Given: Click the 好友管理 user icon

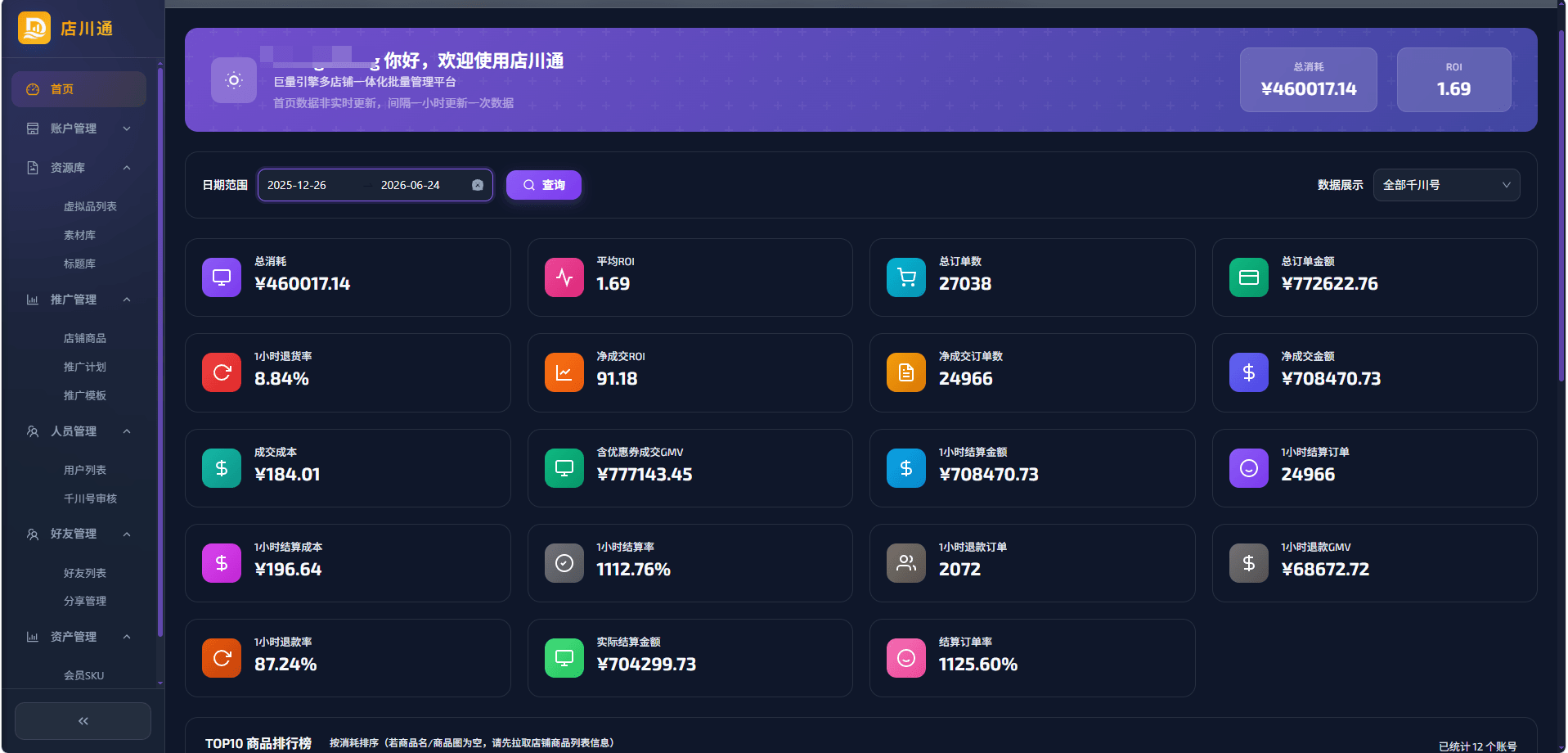Looking at the screenshot, I should point(33,534).
